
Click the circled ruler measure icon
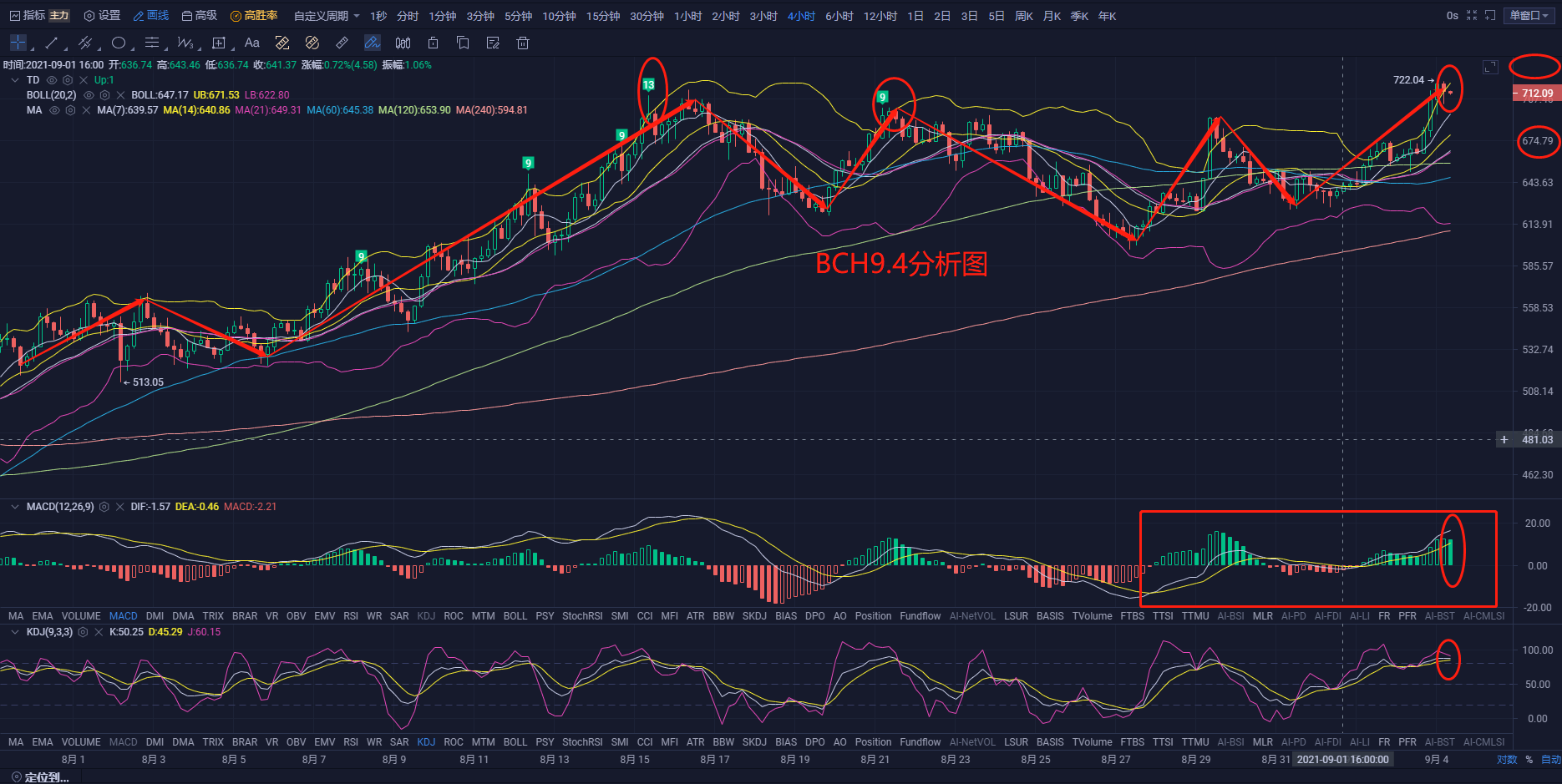[312, 43]
